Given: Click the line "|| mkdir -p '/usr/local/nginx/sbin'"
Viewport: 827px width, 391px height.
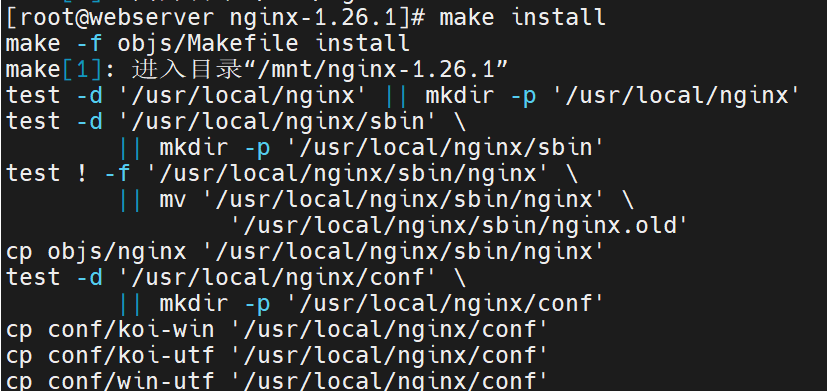Looking at the screenshot, I should coord(361,148).
